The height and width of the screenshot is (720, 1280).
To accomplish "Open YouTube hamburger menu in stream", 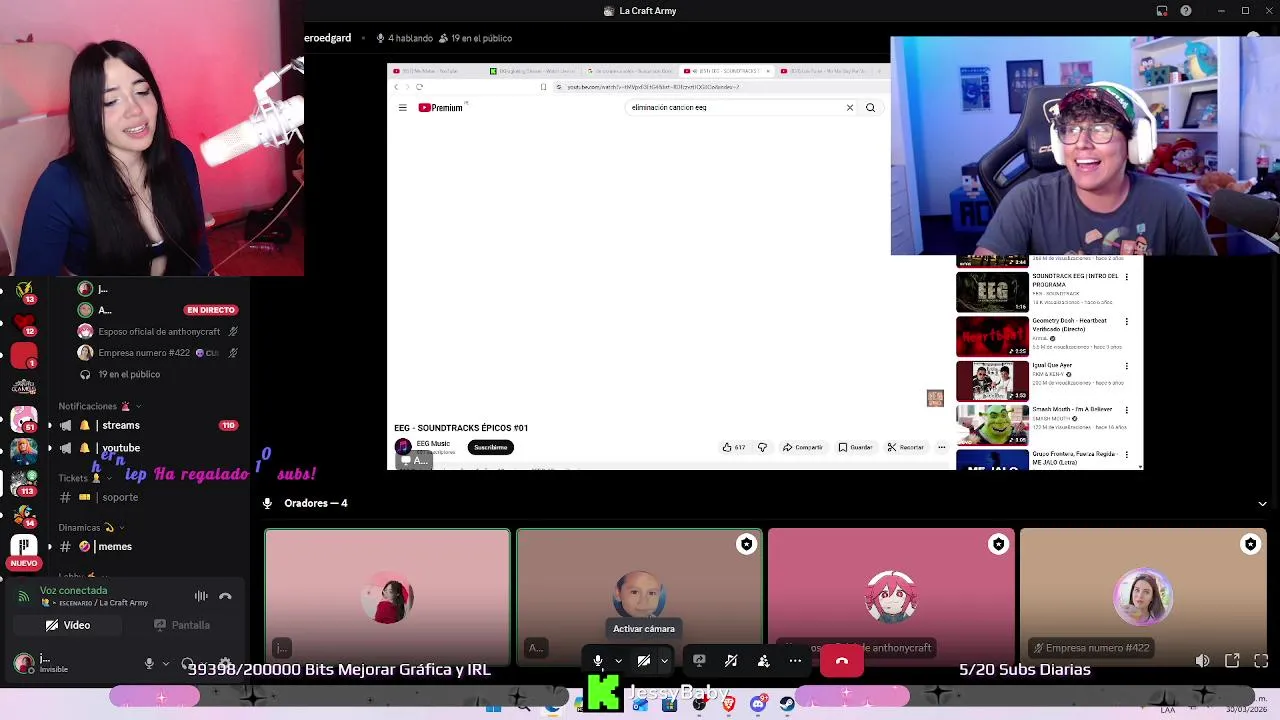I will point(403,107).
